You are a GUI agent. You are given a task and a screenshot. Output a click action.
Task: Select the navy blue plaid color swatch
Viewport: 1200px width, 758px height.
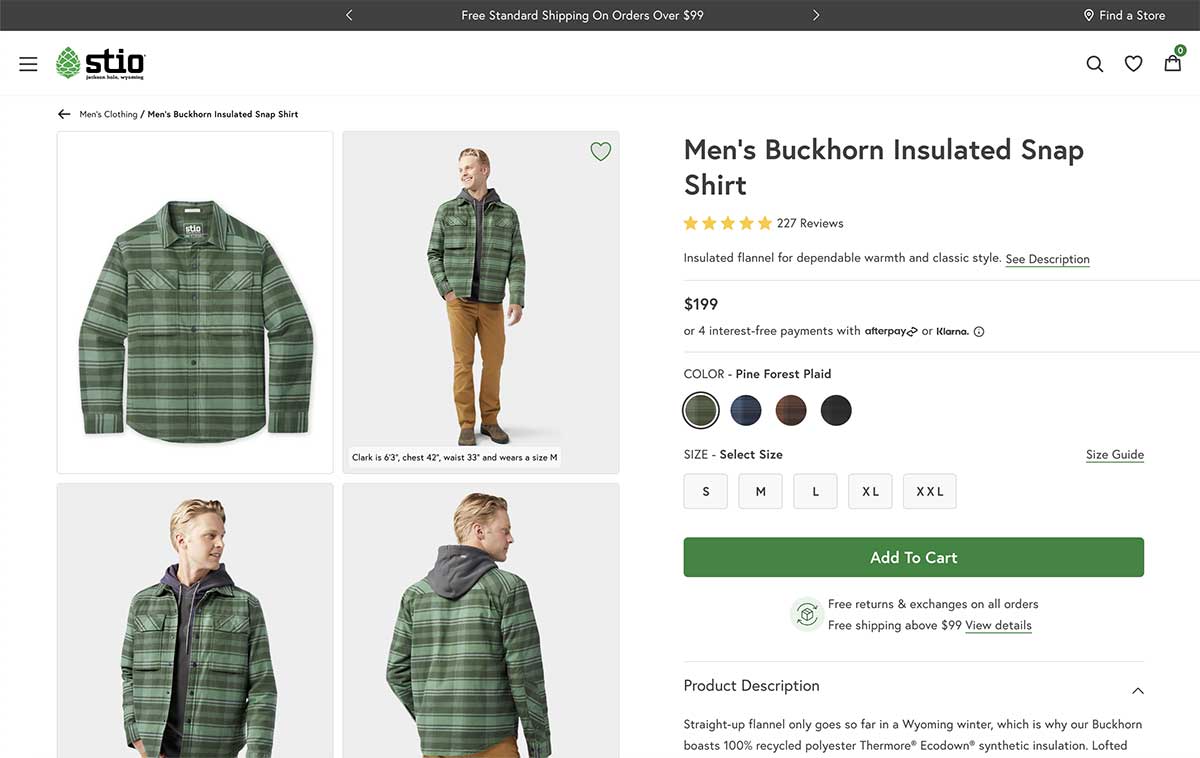746,410
